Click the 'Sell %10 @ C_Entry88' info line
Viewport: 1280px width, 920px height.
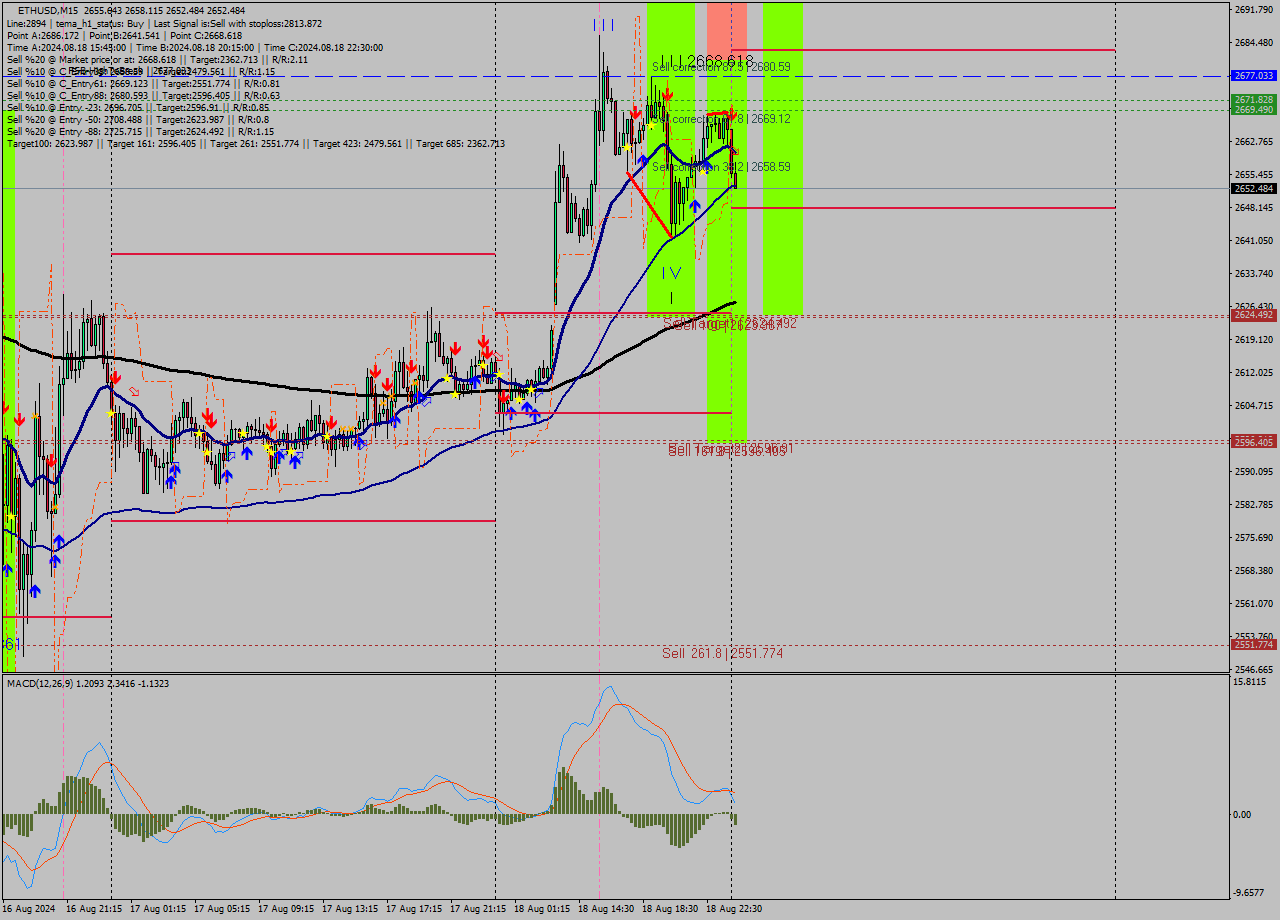tap(143, 96)
